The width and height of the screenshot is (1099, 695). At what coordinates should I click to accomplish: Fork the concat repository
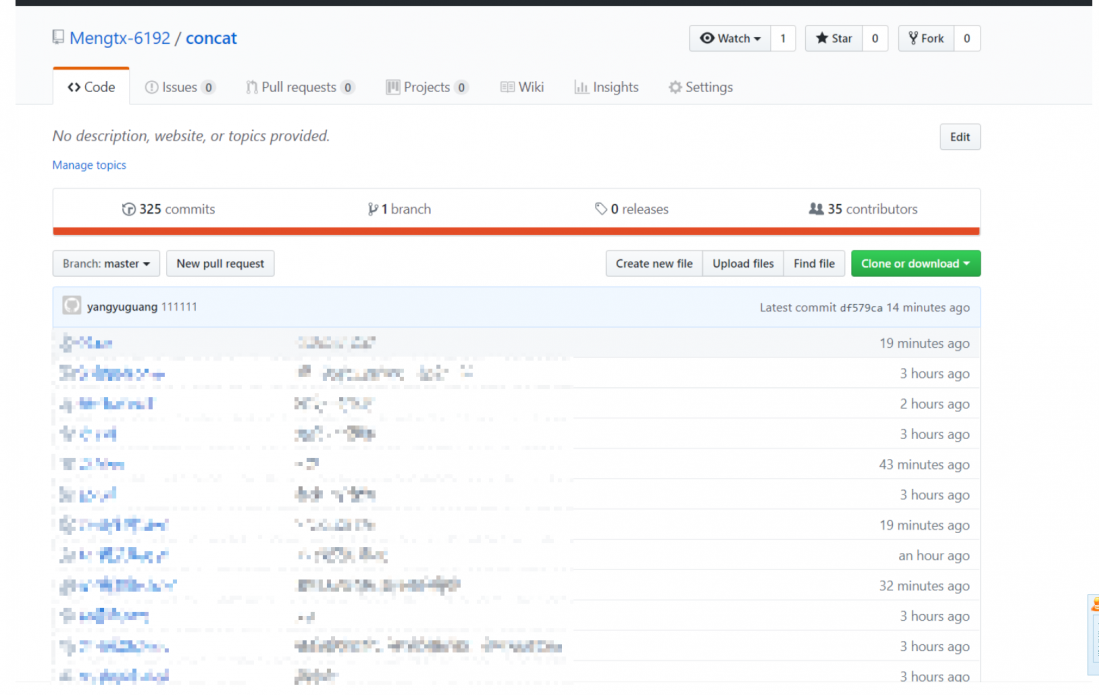coord(926,39)
